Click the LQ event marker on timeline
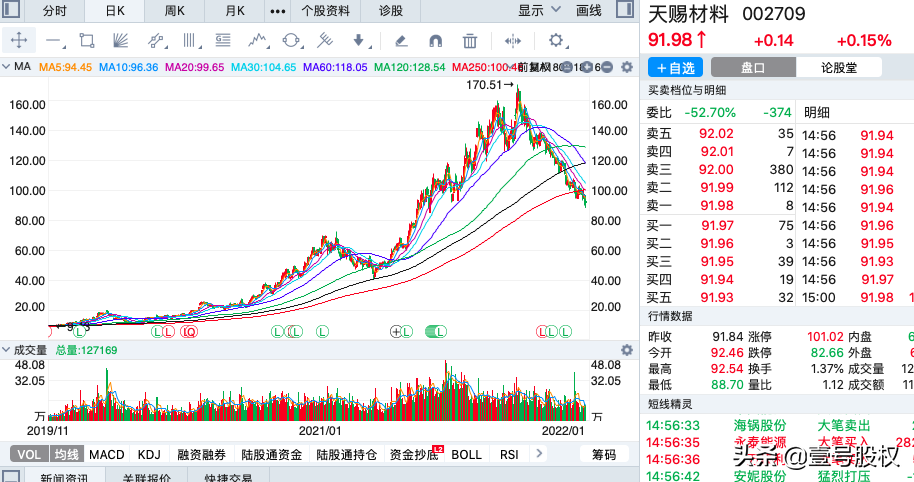Image resolution: width=914 pixels, height=482 pixels. pos(189,332)
